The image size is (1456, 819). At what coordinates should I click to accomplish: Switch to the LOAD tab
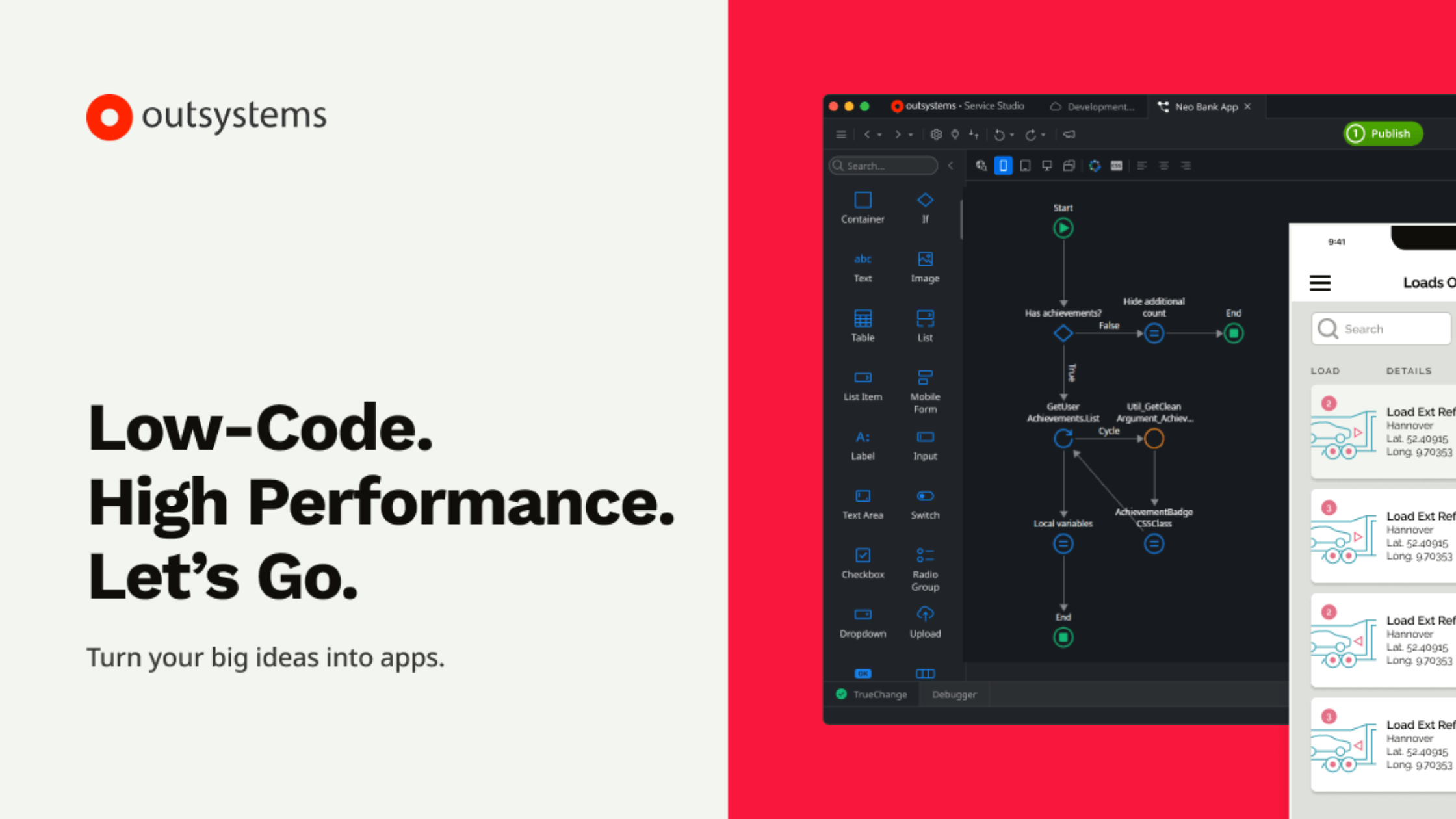click(1324, 370)
